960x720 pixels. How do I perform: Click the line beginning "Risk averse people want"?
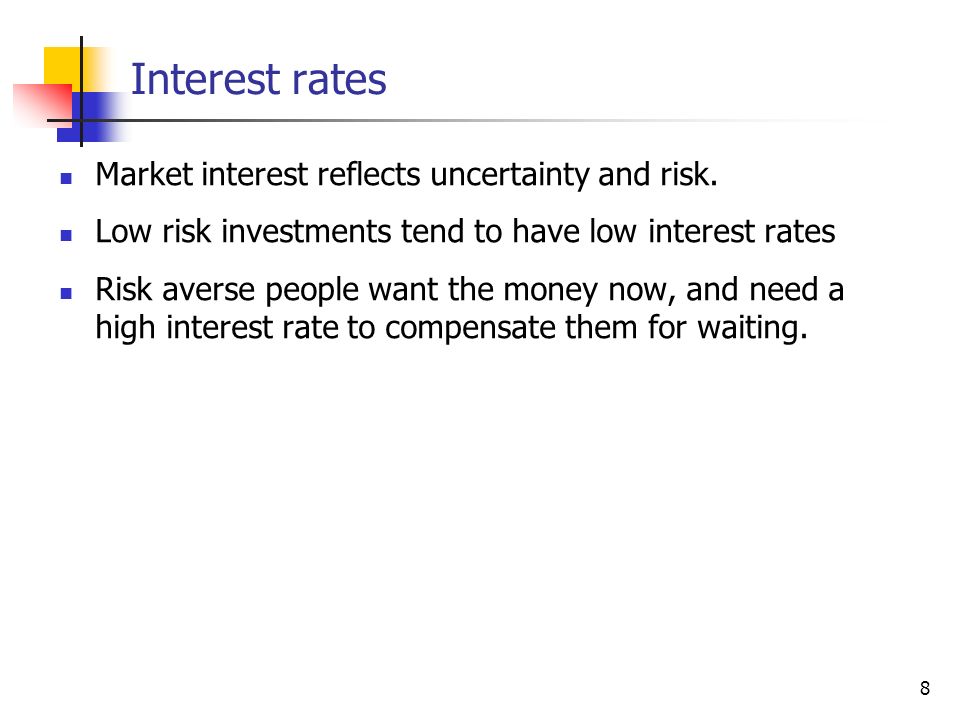(x=470, y=290)
